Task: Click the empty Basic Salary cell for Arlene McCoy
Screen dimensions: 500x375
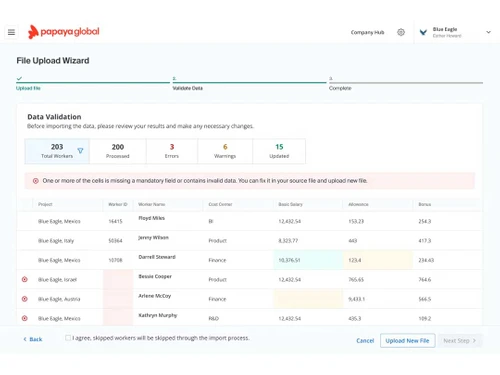Action: (308, 299)
